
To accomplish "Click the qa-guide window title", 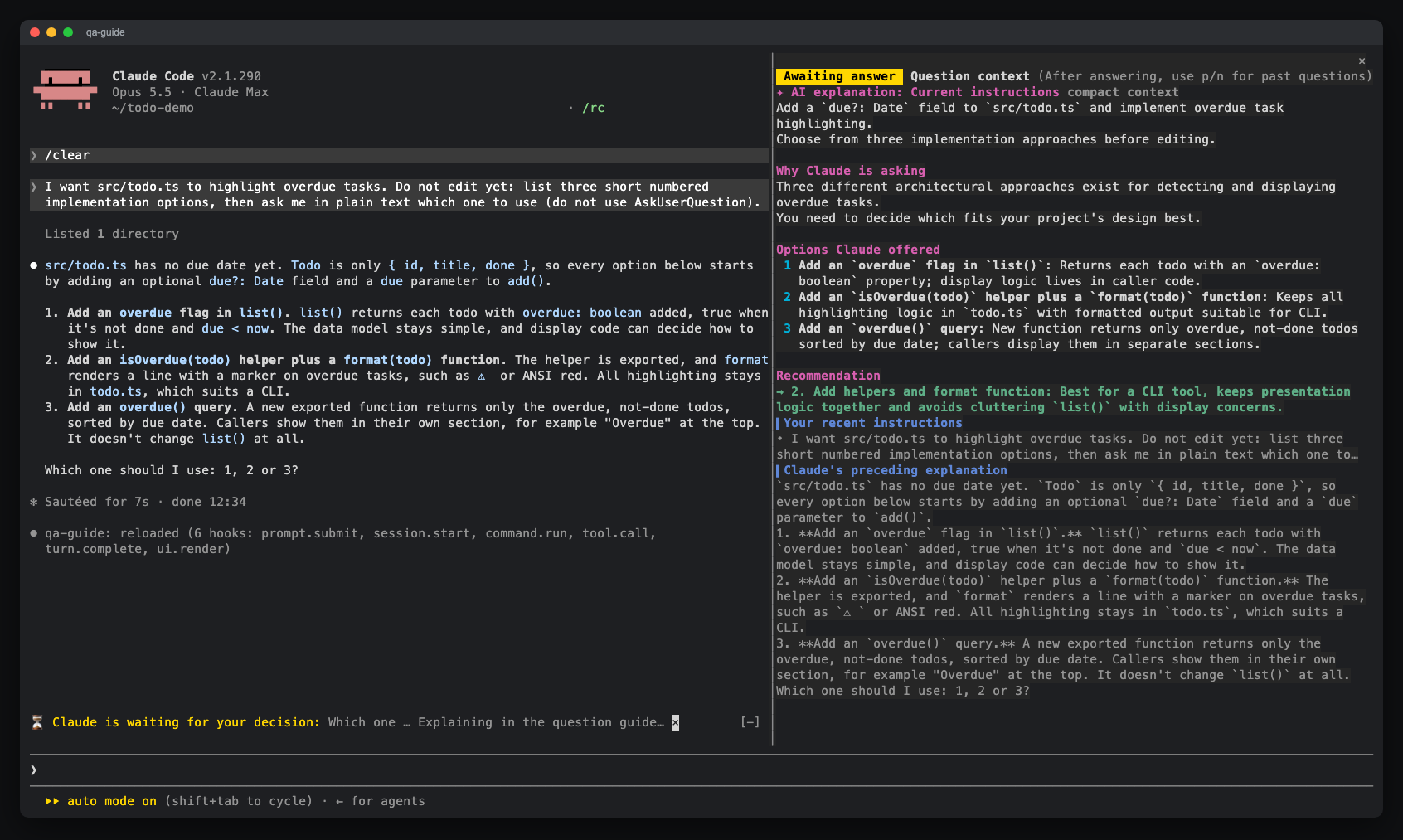I will coord(105,32).
